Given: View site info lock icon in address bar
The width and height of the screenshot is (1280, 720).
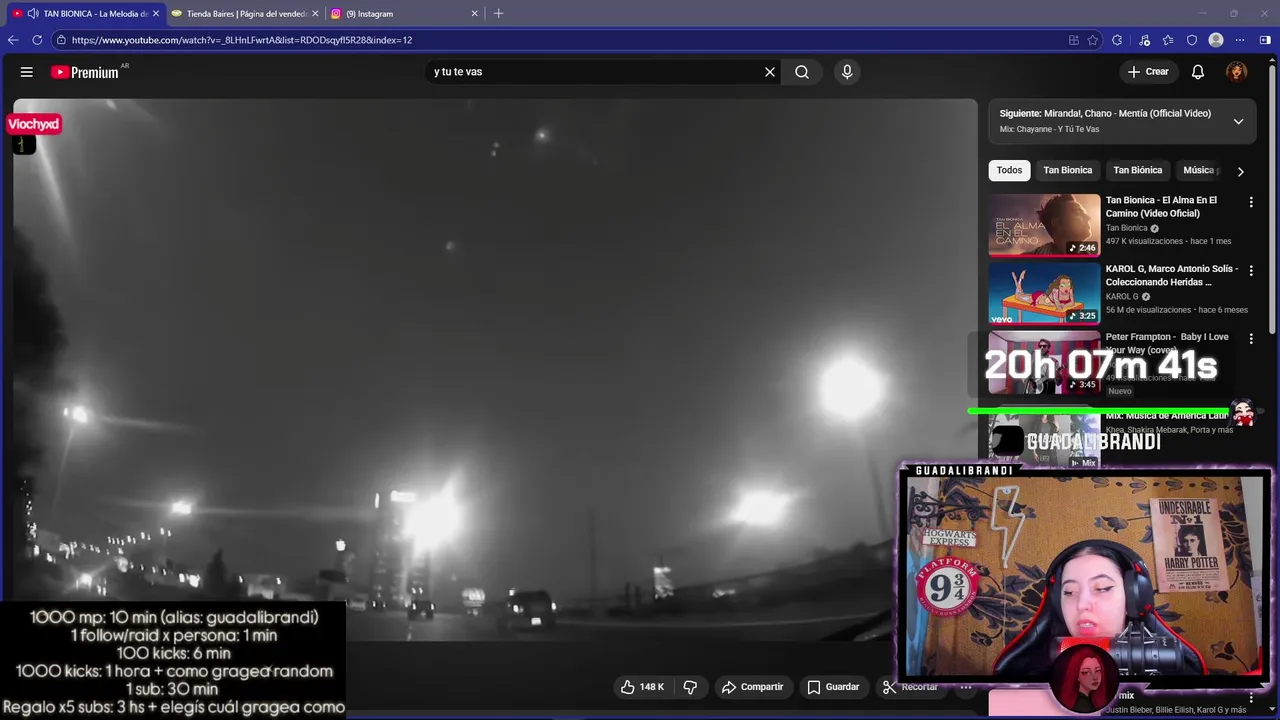Looking at the screenshot, I should pos(61,40).
